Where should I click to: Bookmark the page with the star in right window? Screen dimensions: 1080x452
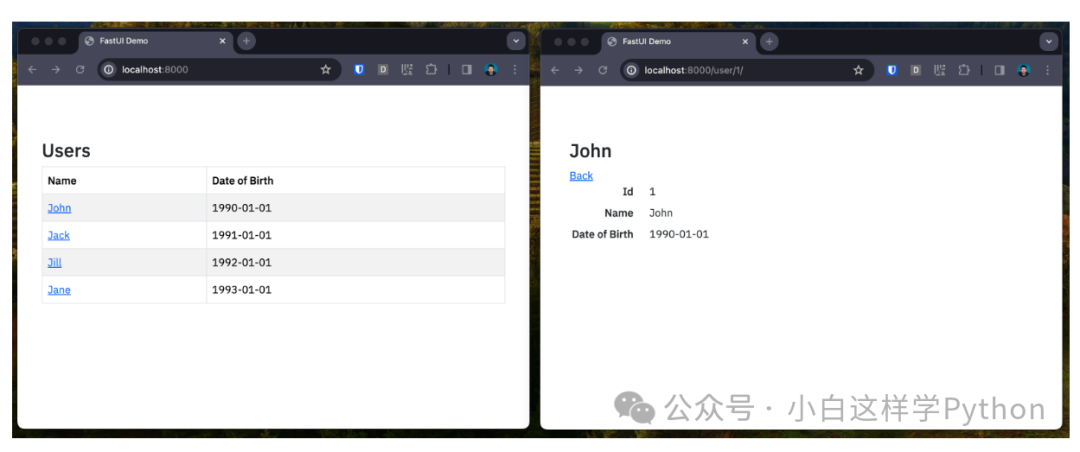858,70
